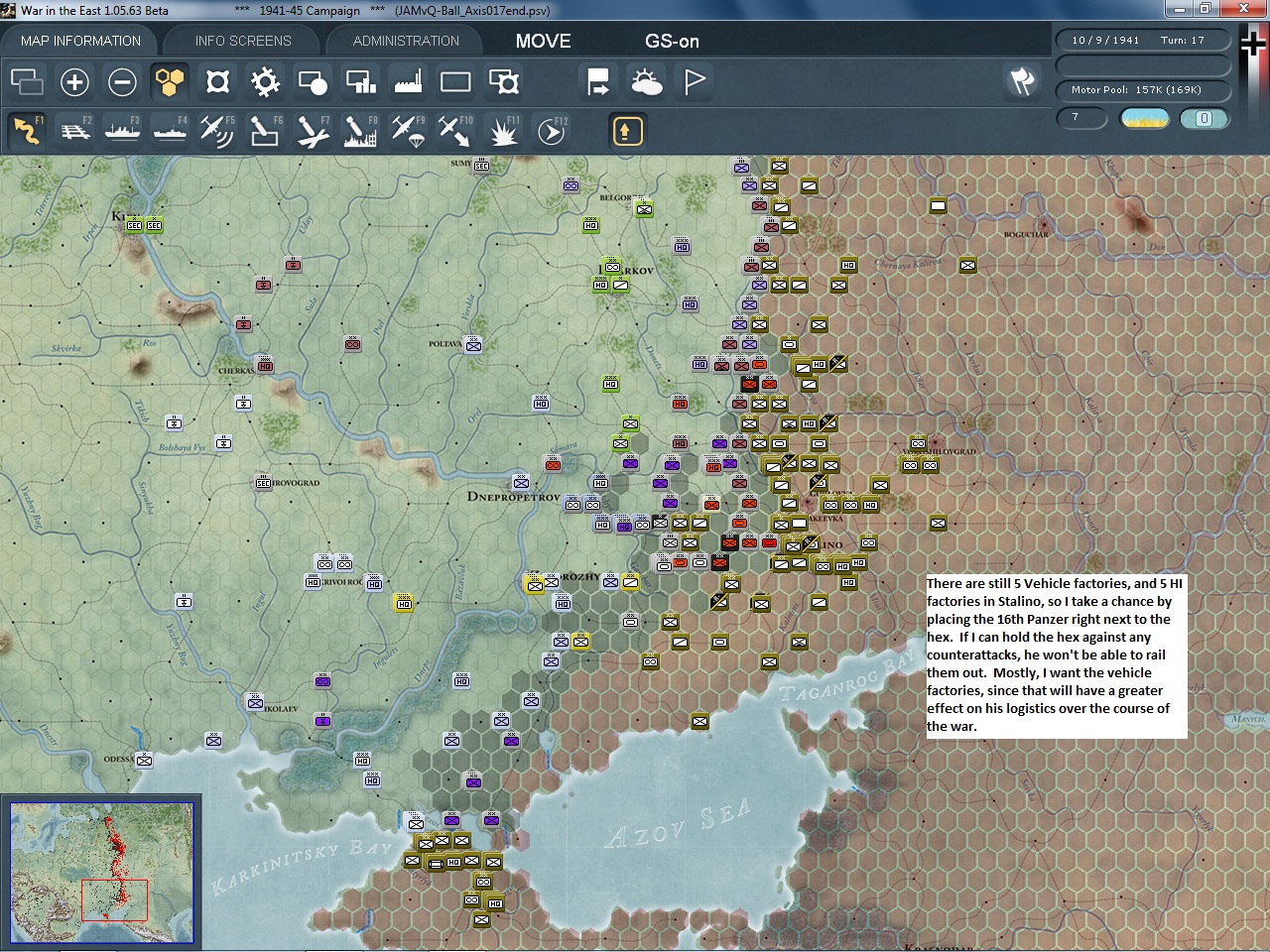Image resolution: width=1270 pixels, height=952 pixels.
Task: Select Air Transport mode (F9)
Action: click(x=408, y=130)
